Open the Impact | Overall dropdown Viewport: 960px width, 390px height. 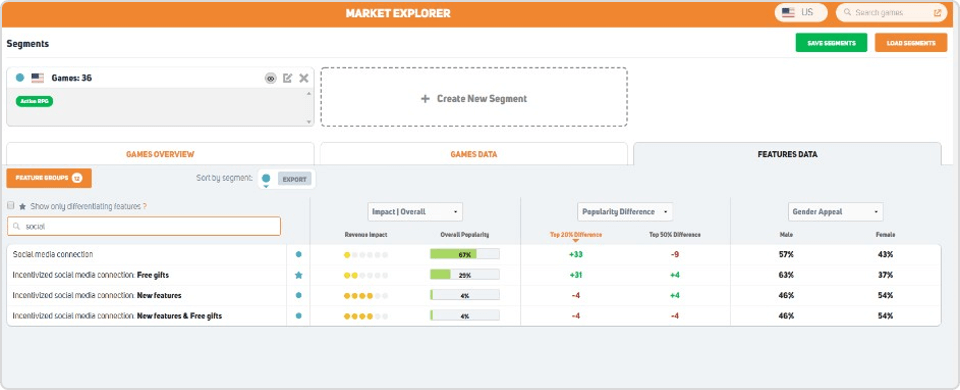[x=415, y=212]
